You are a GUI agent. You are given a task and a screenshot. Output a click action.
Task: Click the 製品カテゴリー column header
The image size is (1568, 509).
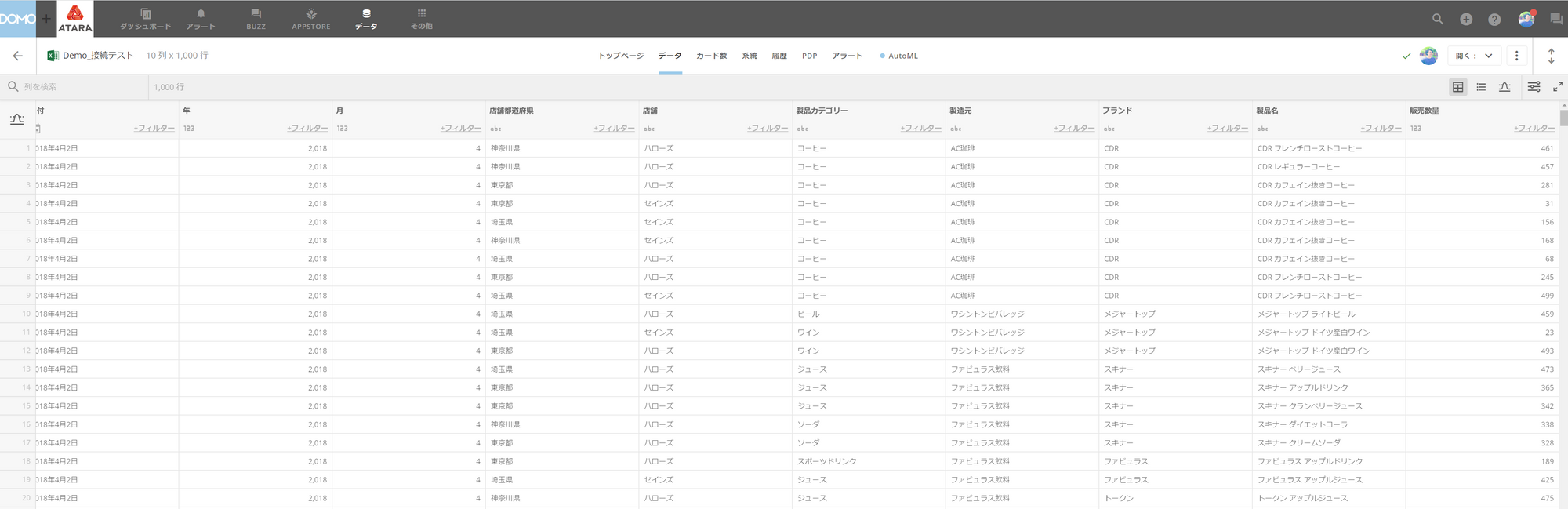pos(822,111)
